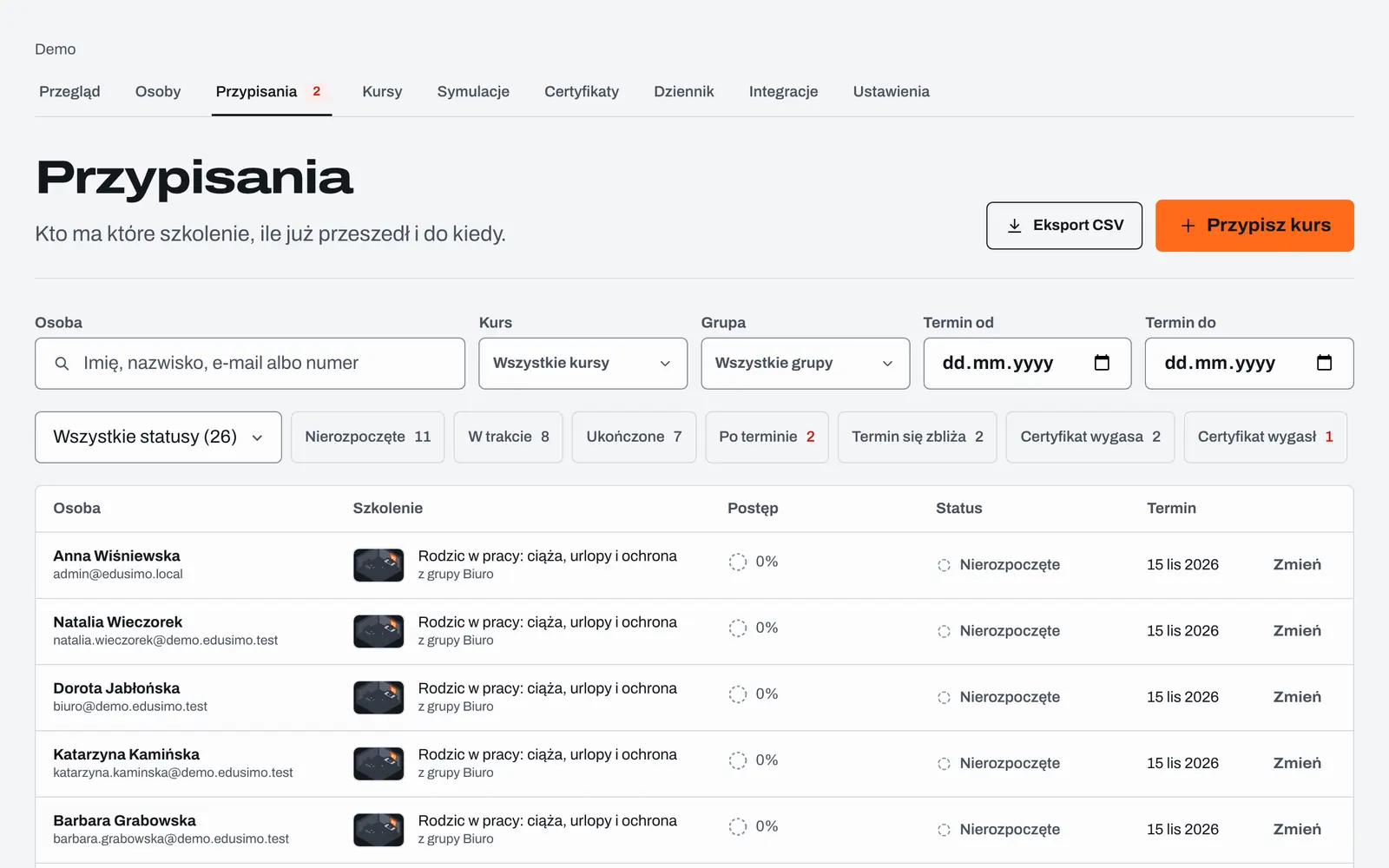Screen dimensions: 1389x868
Task: Open the Ustawienia tab
Action: point(891,91)
